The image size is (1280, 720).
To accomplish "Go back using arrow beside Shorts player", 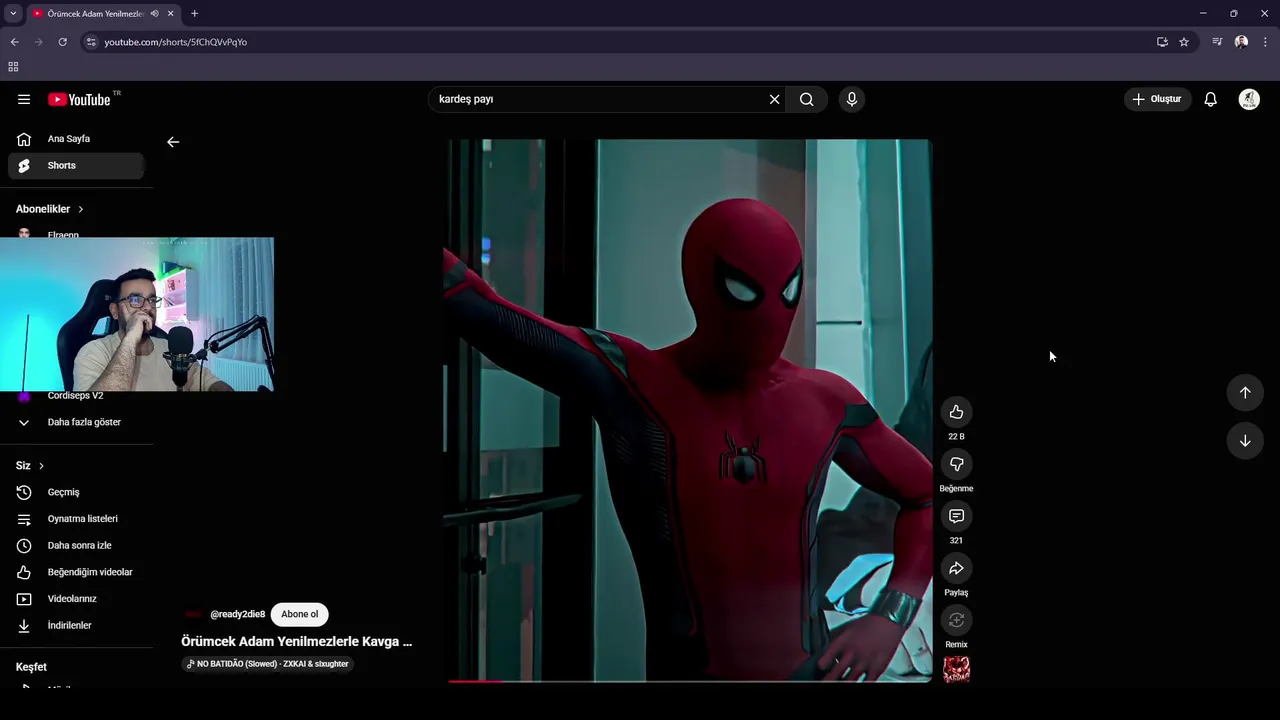I will [x=173, y=142].
